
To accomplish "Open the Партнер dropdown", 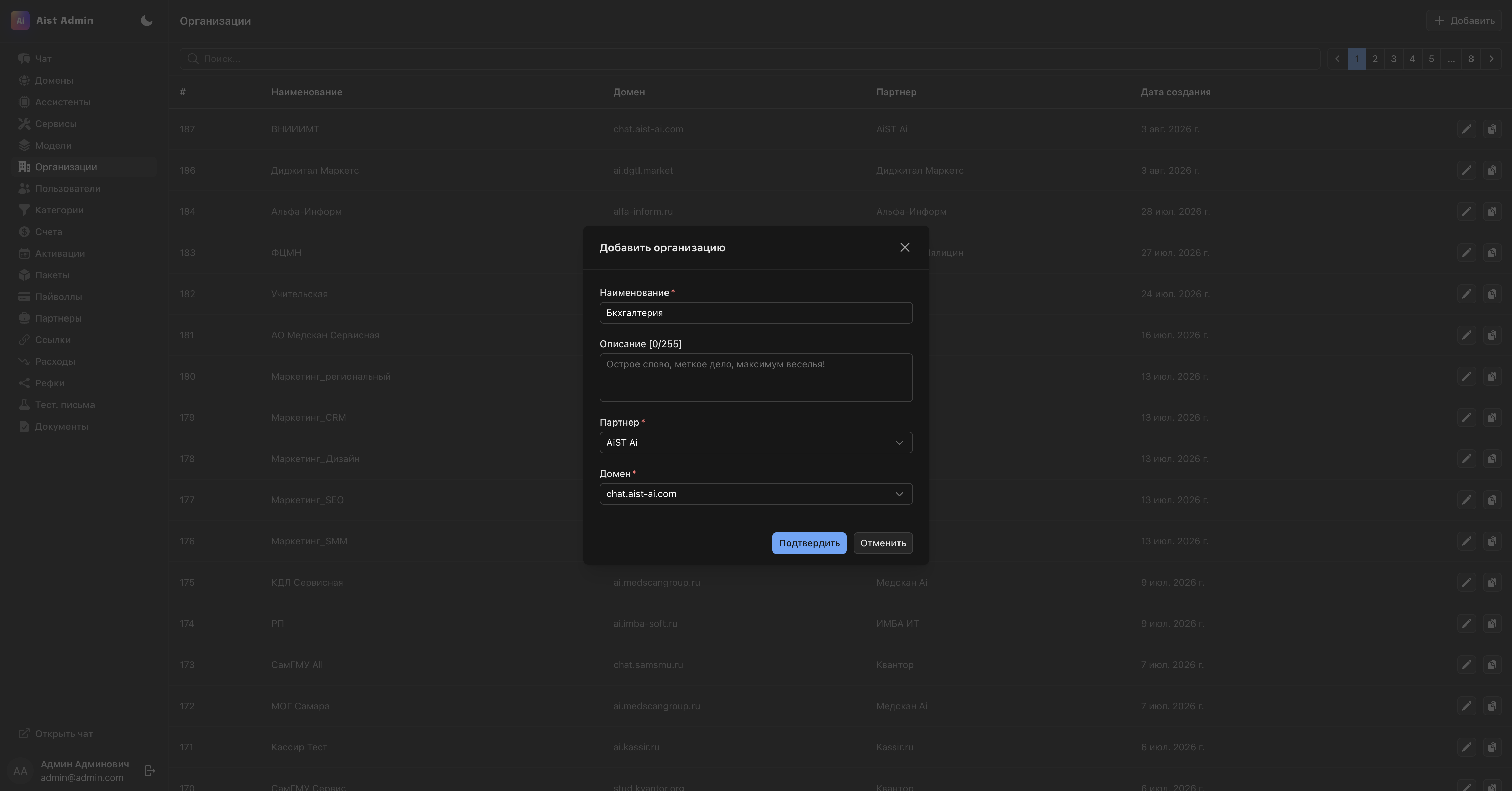I will 756,443.
